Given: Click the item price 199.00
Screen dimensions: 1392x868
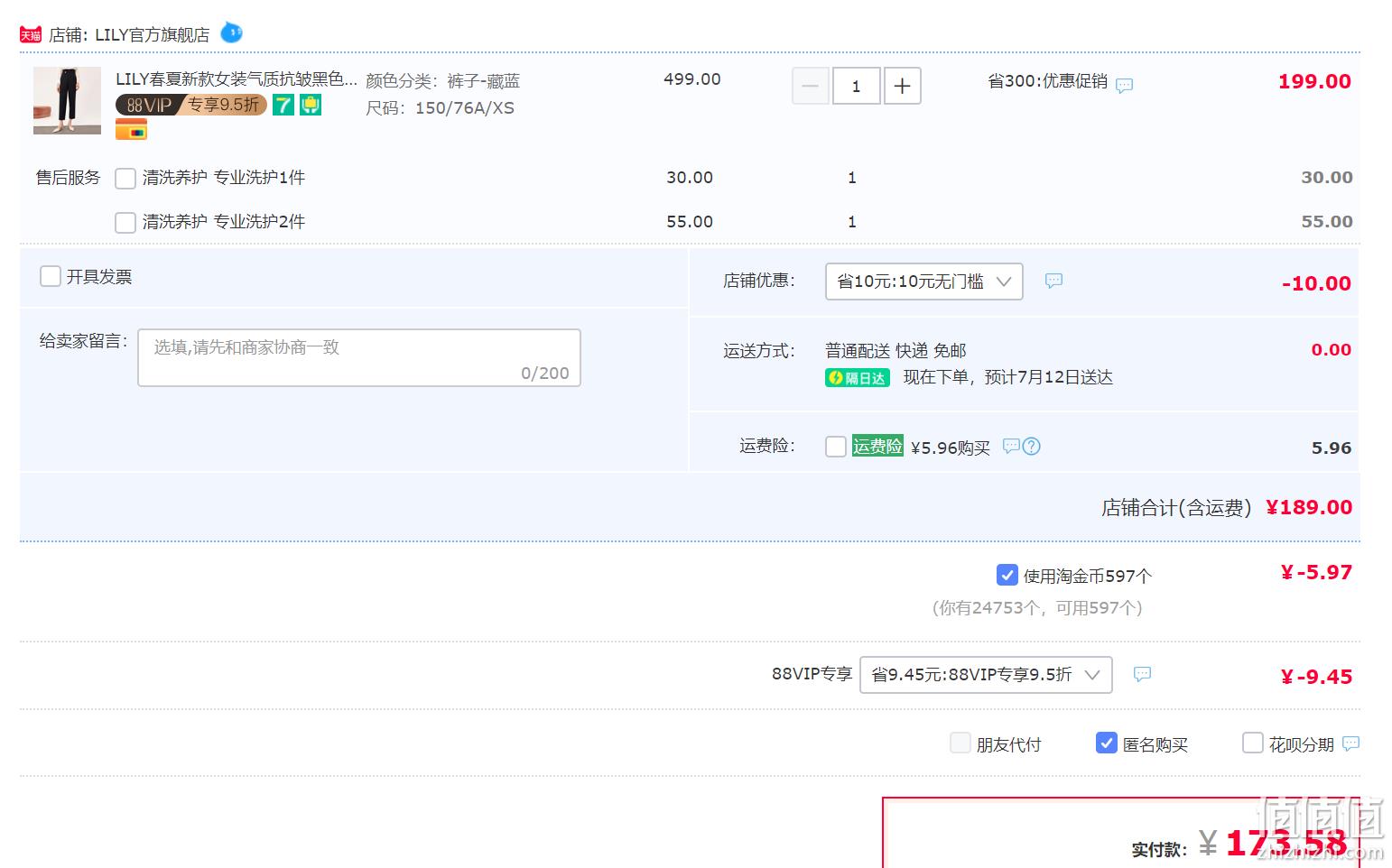Looking at the screenshot, I should pyautogui.click(x=1314, y=81).
